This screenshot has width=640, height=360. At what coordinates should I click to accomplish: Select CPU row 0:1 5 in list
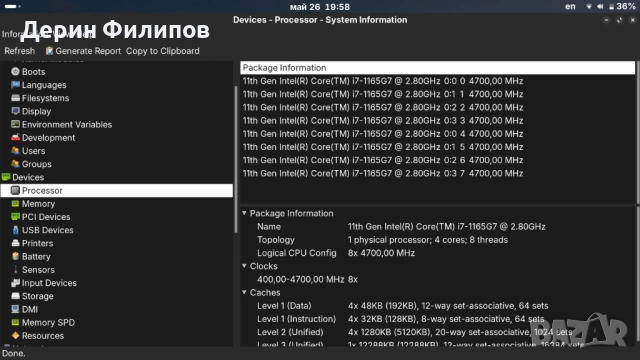pyautogui.click(x=438, y=147)
